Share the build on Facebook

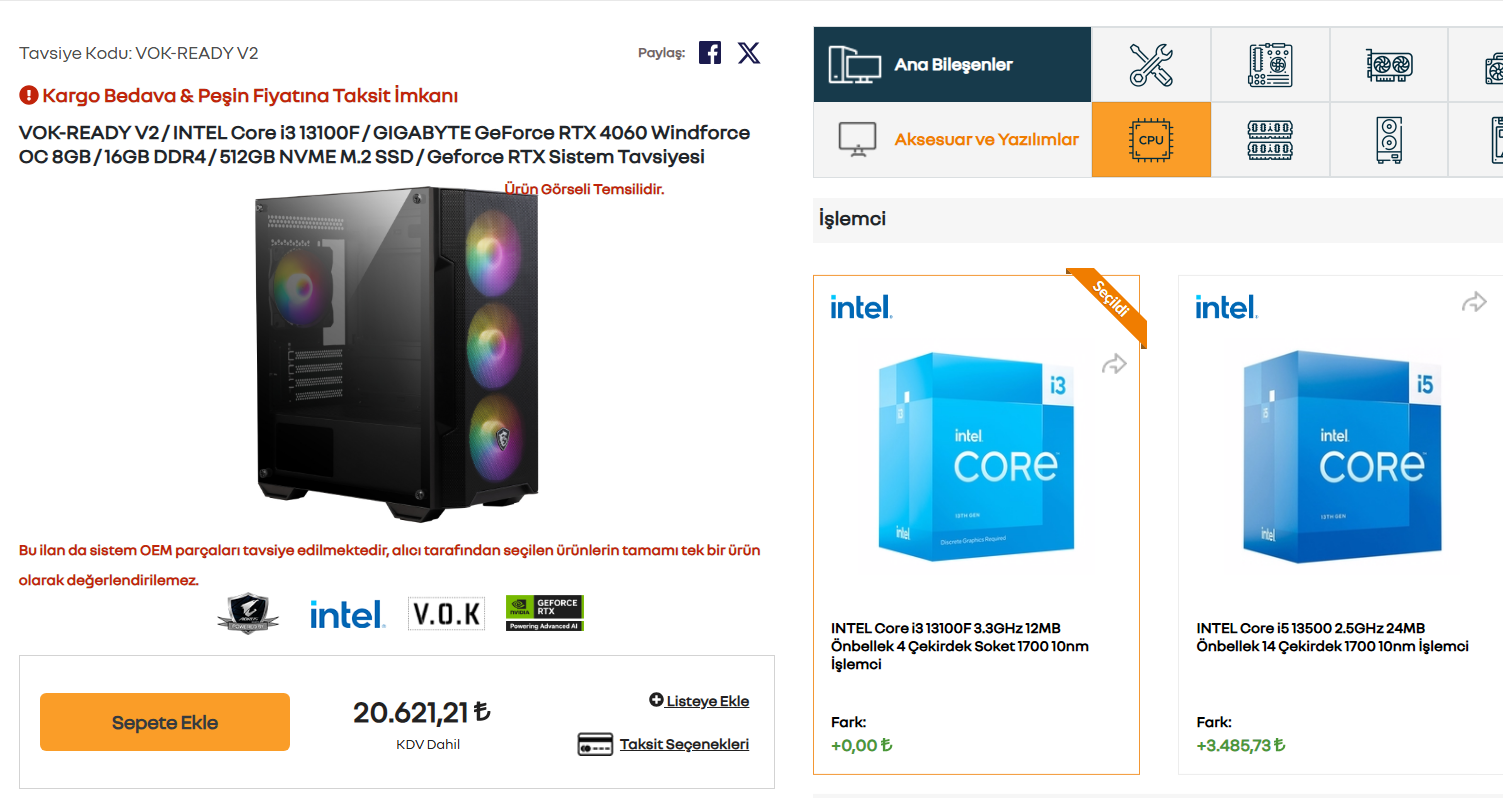(710, 53)
